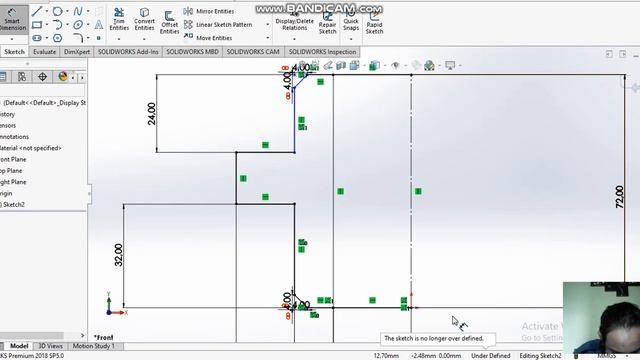Open the SOLIDWORKS Add-Ins tab

point(128,52)
